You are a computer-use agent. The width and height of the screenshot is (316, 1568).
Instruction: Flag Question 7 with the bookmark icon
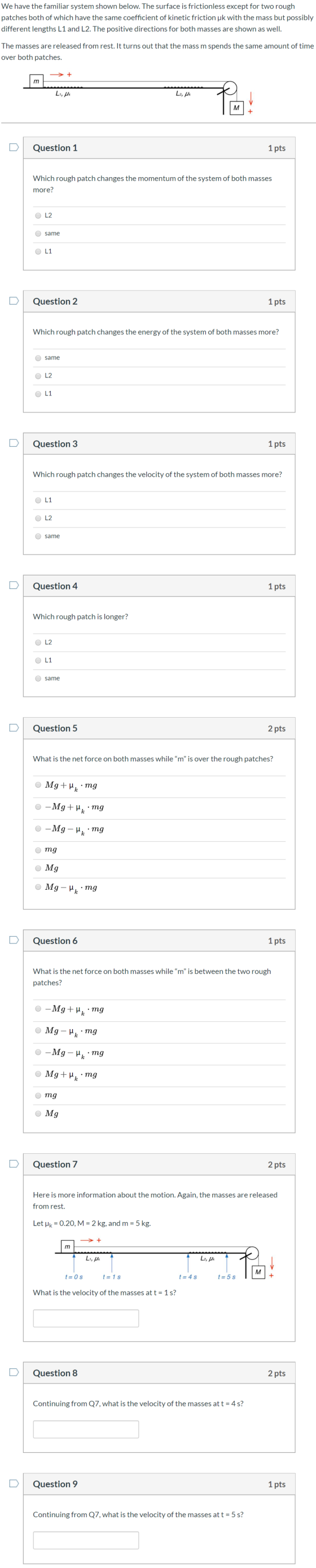tap(14, 1164)
